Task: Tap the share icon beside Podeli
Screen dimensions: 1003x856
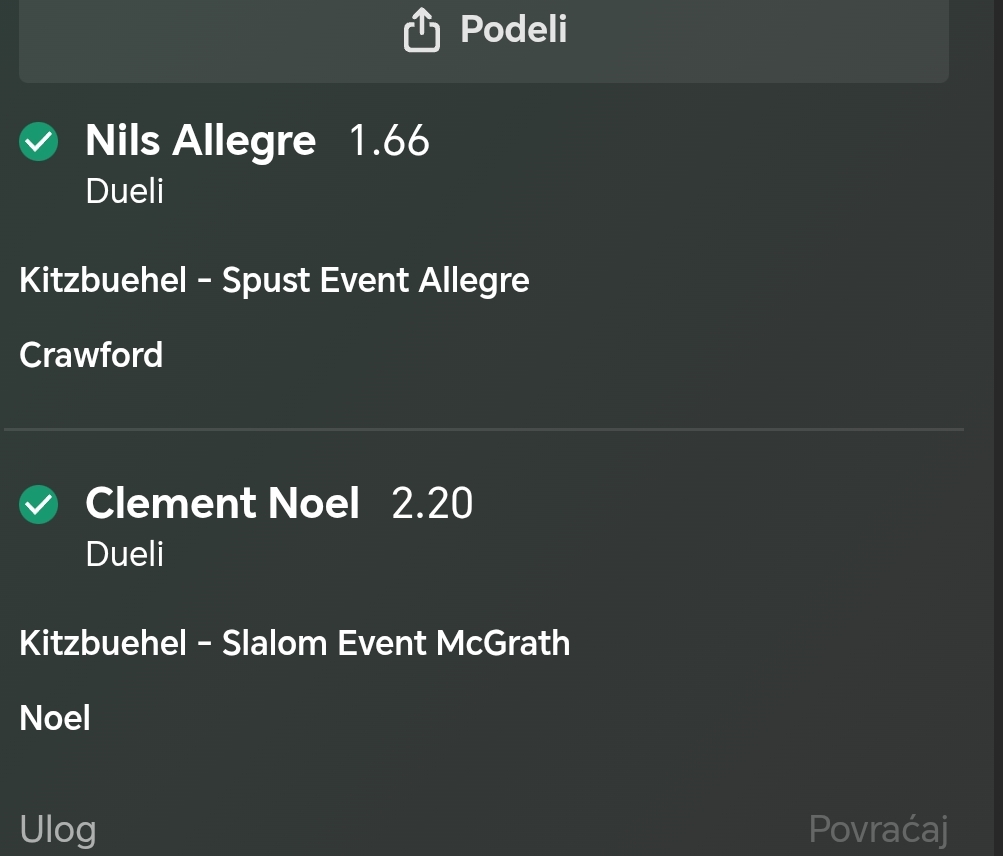Action: (x=422, y=29)
